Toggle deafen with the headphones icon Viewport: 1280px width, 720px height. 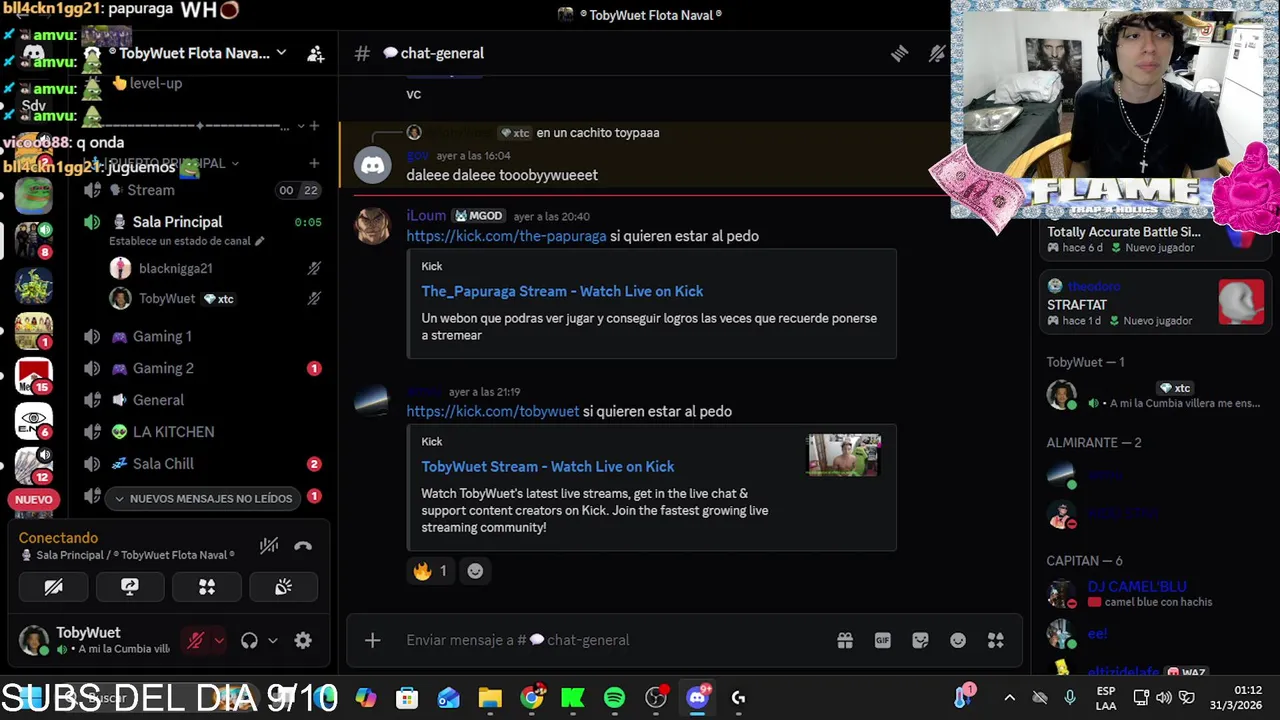(x=249, y=641)
